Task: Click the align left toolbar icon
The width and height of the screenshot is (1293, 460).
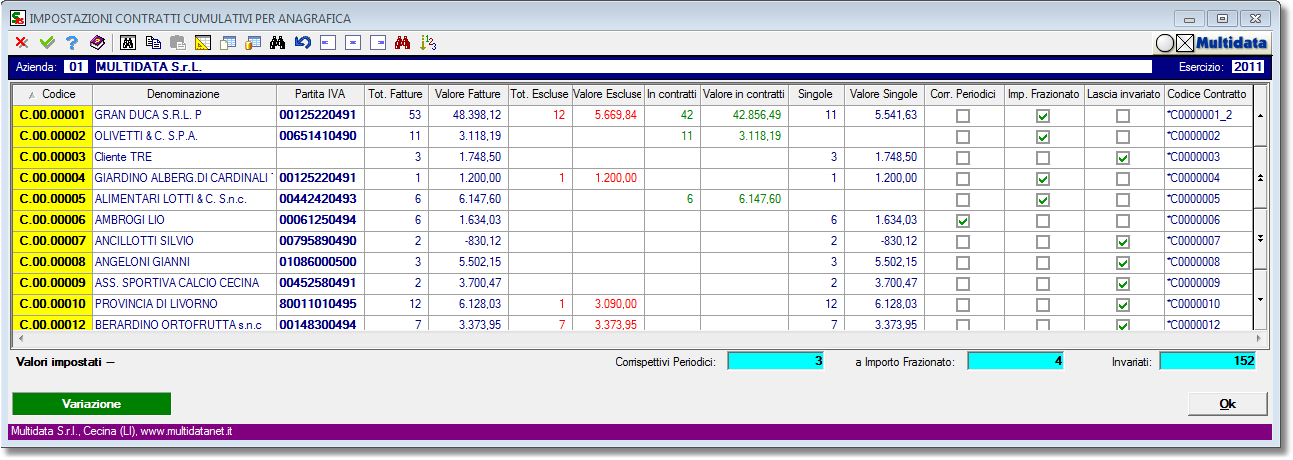Action: (328, 43)
